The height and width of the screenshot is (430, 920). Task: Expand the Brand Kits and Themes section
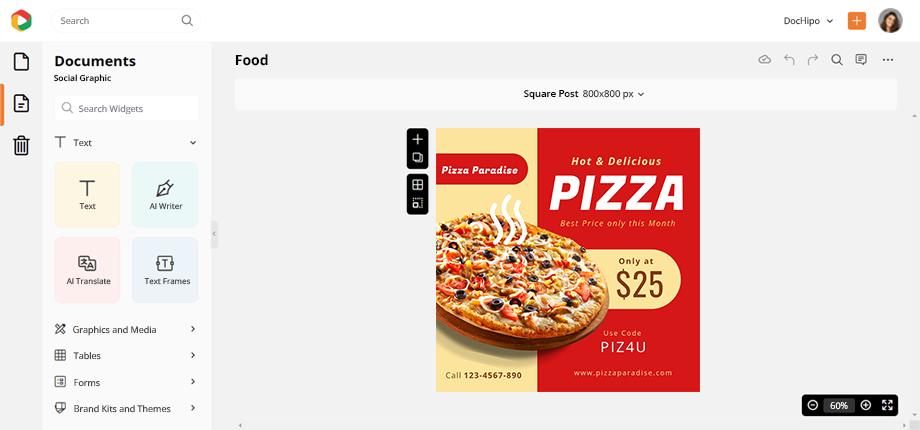coord(126,408)
